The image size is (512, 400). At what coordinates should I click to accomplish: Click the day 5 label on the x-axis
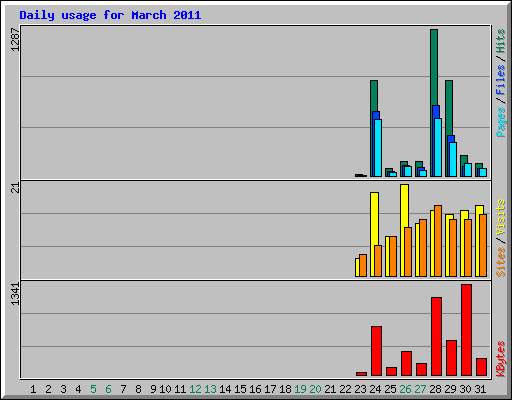pos(93,389)
